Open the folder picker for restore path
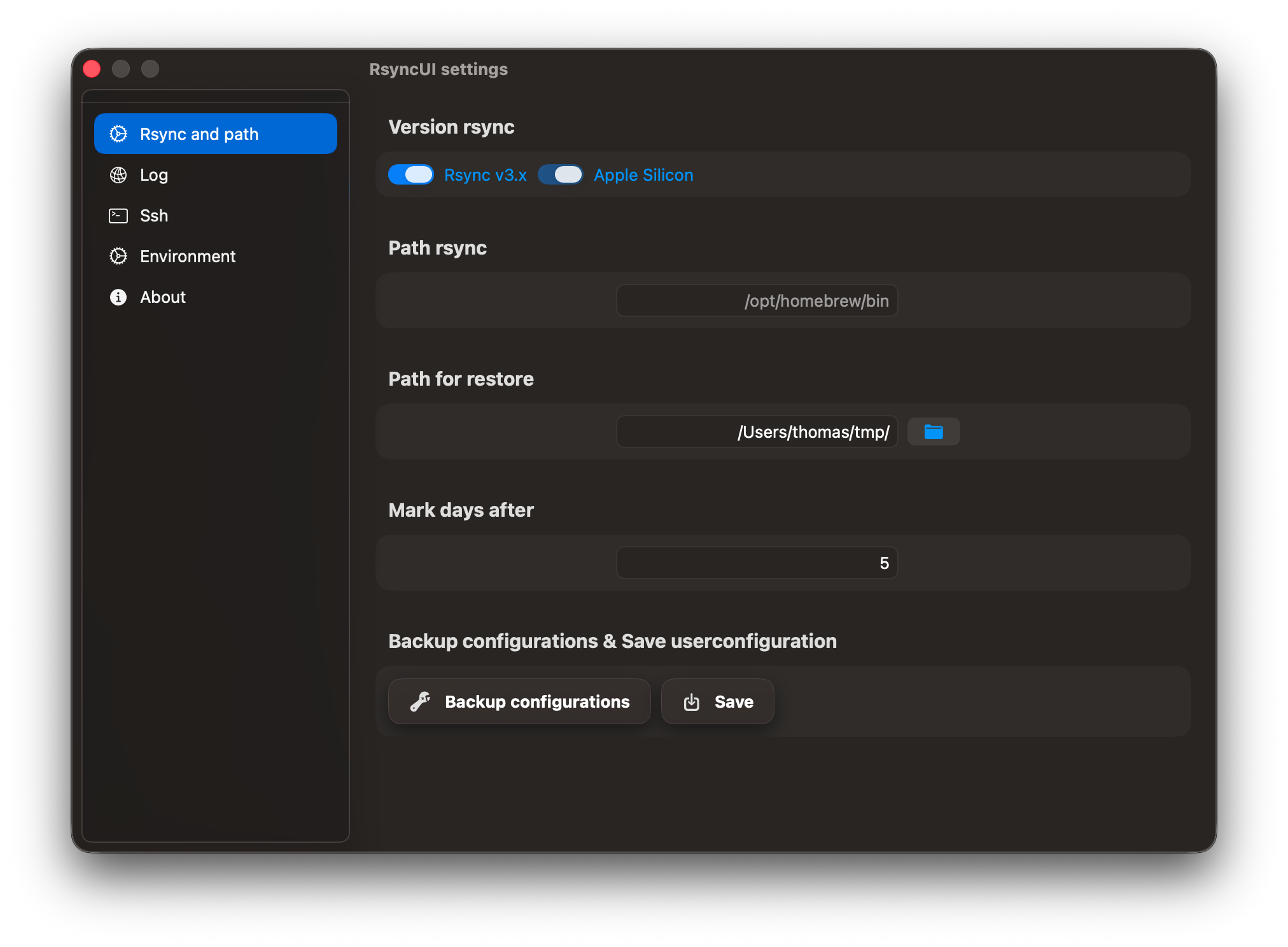 [933, 432]
